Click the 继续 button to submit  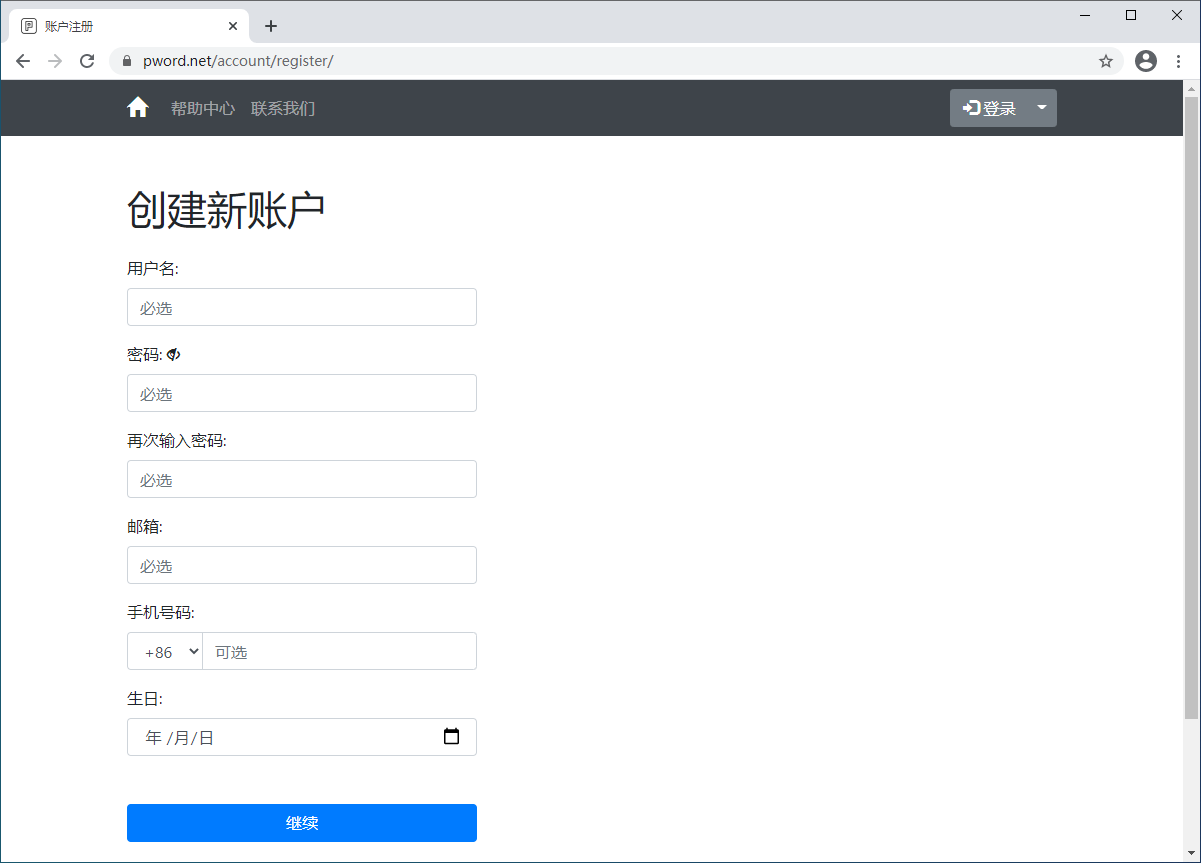[301, 823]
